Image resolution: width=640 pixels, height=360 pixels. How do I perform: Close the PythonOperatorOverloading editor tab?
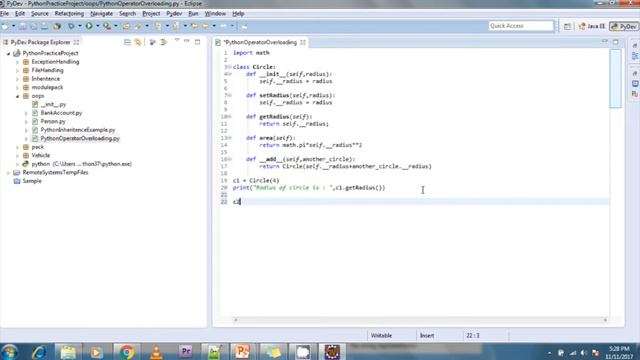click(x=303, y=42)
